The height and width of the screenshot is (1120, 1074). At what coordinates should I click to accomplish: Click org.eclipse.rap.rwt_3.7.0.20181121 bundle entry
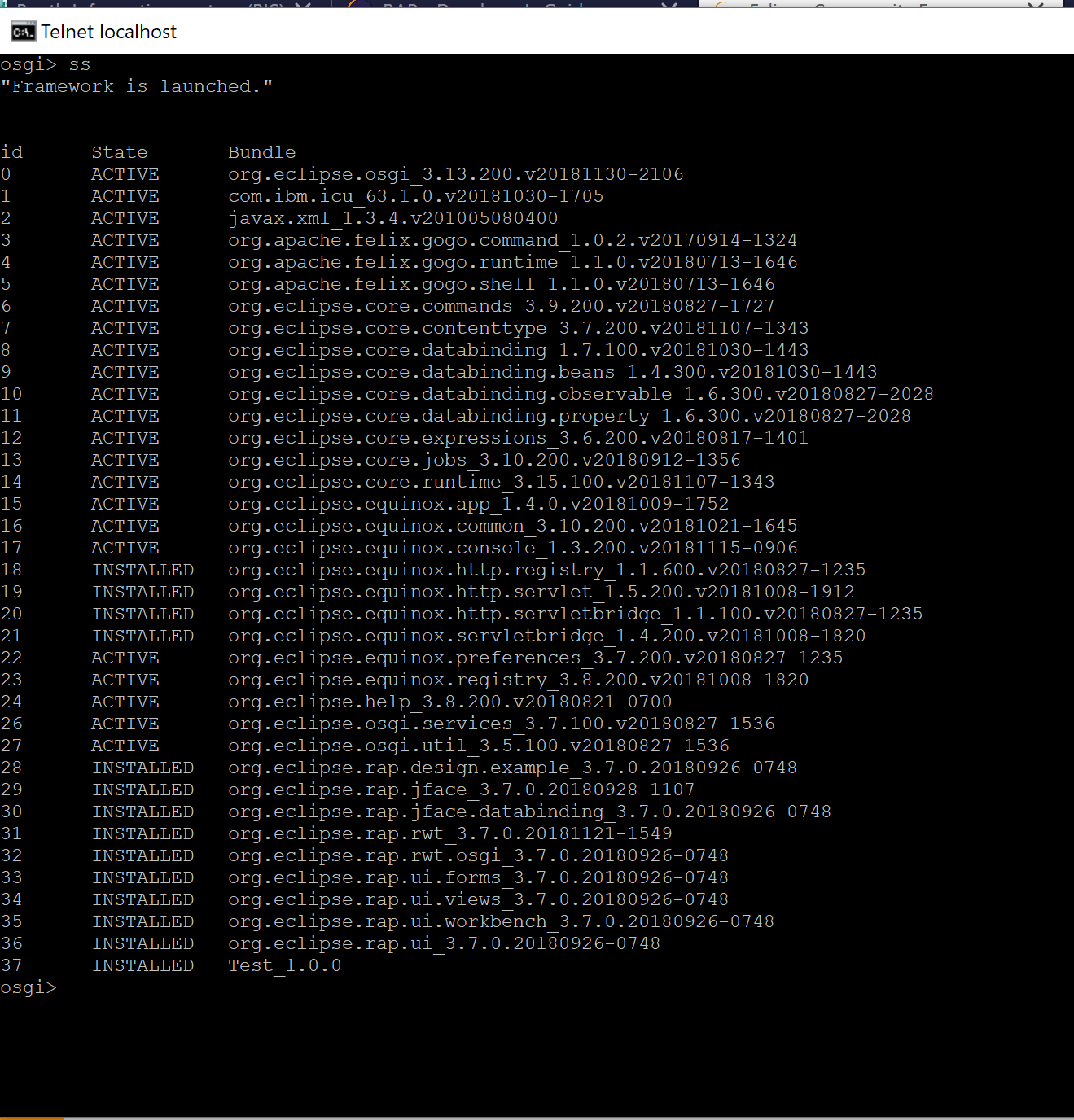[450, 833]
